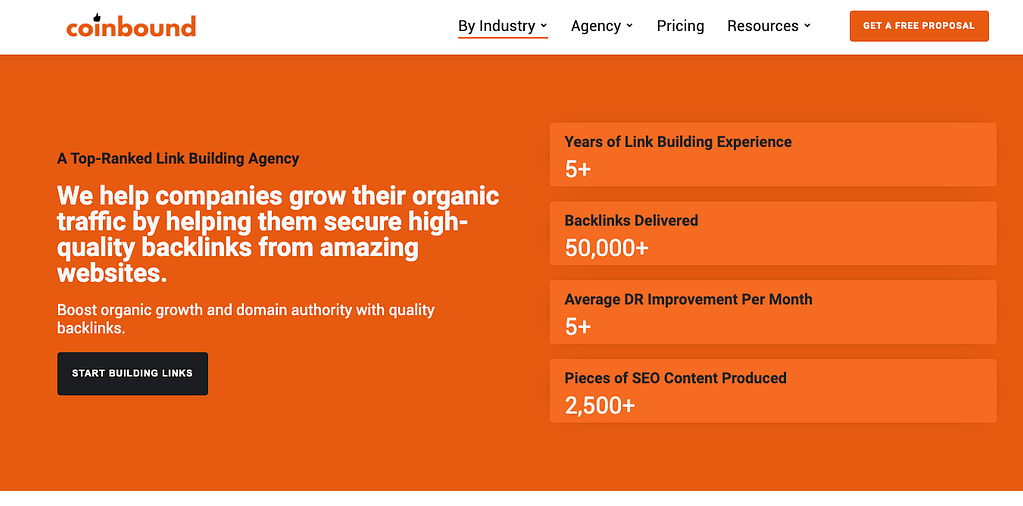This screenshot has width=1023, height=506.
Task: Select the Pieces of SEO Content Produced card
Action: point(772,391)
